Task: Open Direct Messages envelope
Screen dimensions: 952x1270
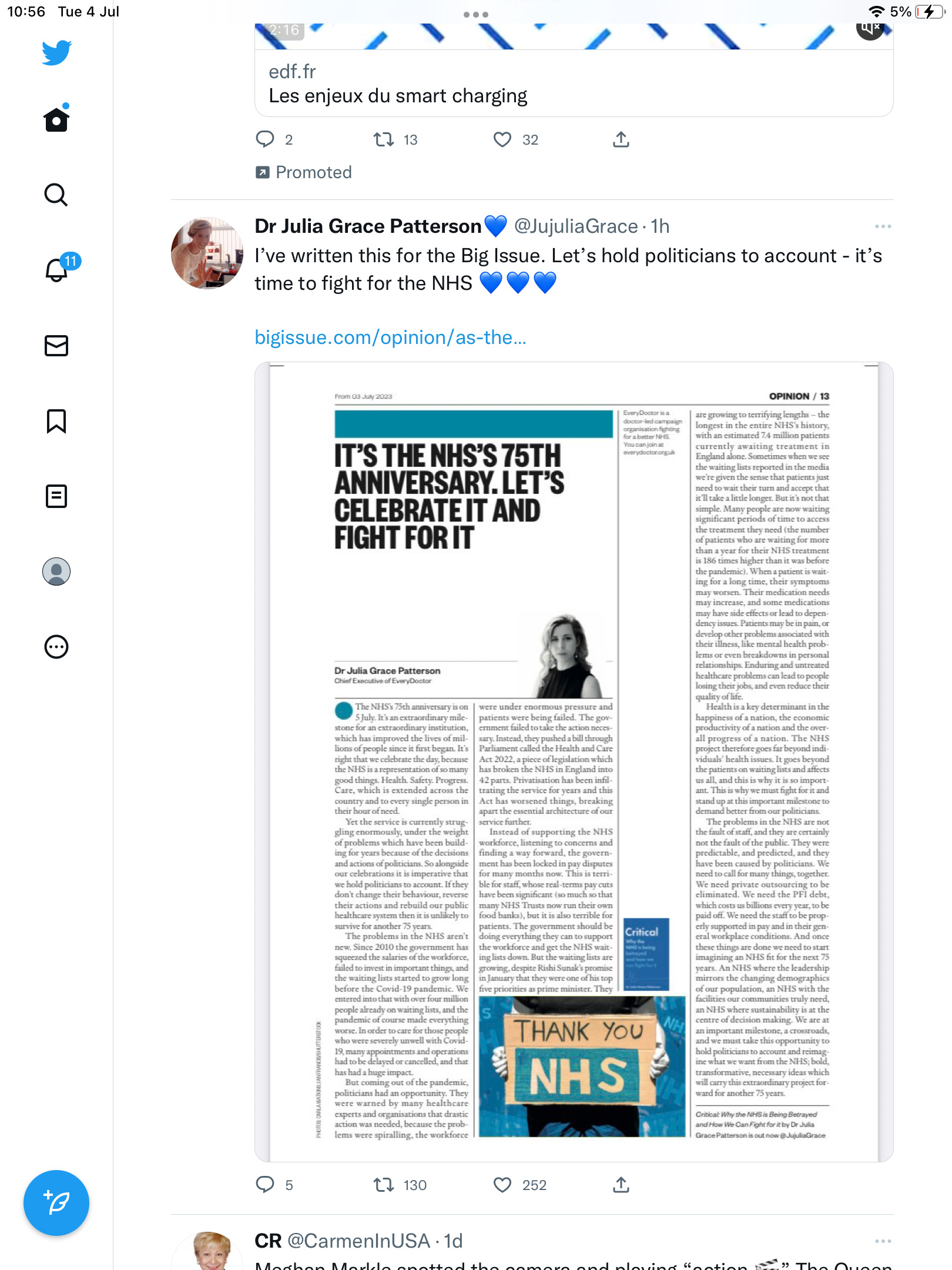Action: (x=56, y=346)
